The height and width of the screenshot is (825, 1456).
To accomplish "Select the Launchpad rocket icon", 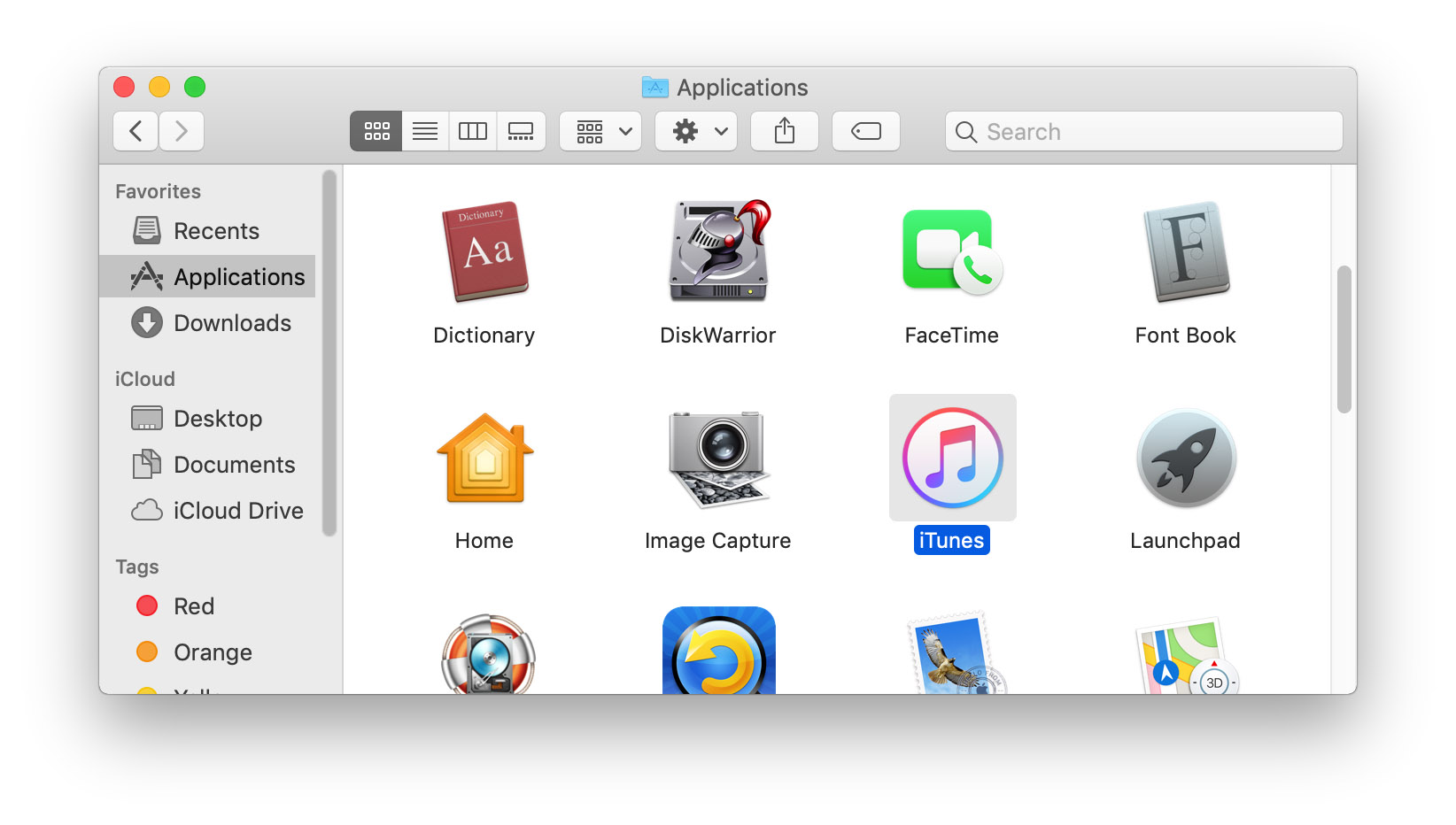I will coord(1186,458).
